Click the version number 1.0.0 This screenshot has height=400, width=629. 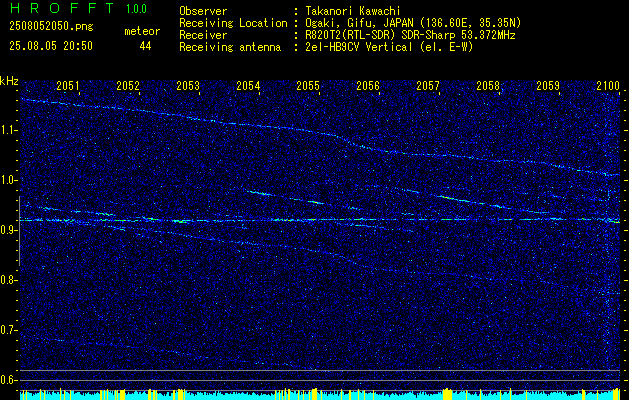[x=136, y=8]
